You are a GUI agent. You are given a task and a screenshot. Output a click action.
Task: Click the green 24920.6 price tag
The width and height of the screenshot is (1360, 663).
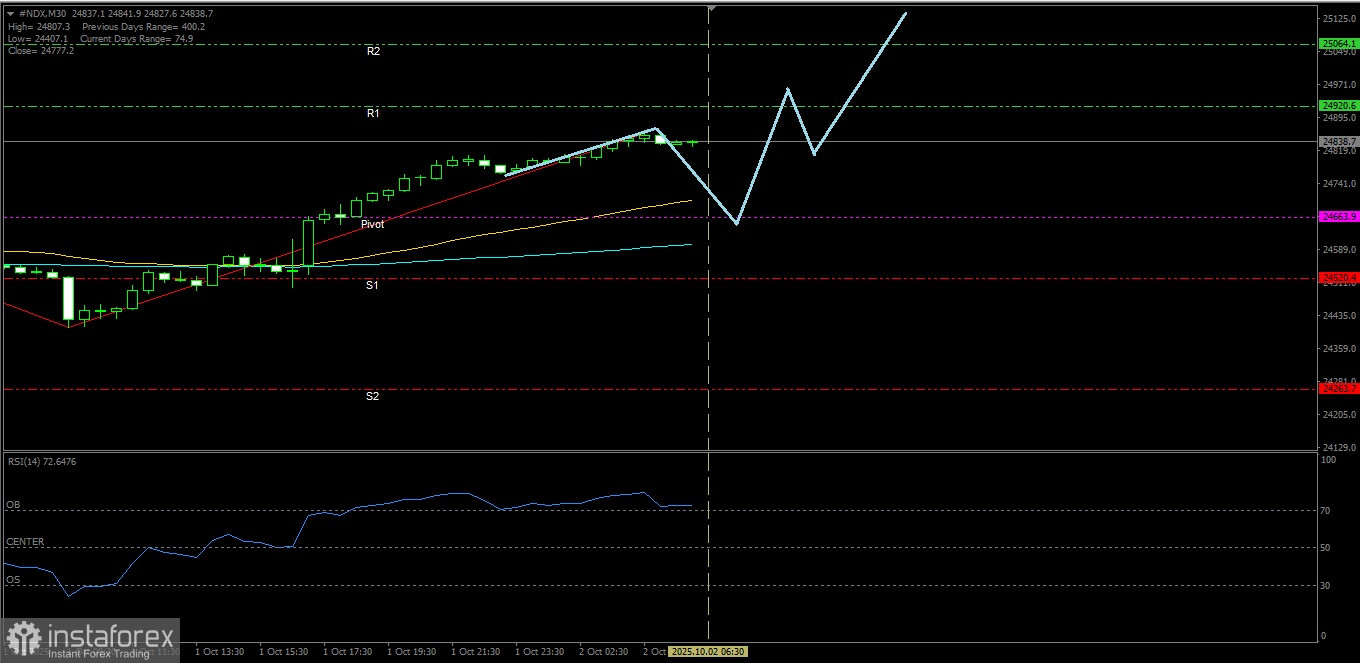coord(1338,106)
